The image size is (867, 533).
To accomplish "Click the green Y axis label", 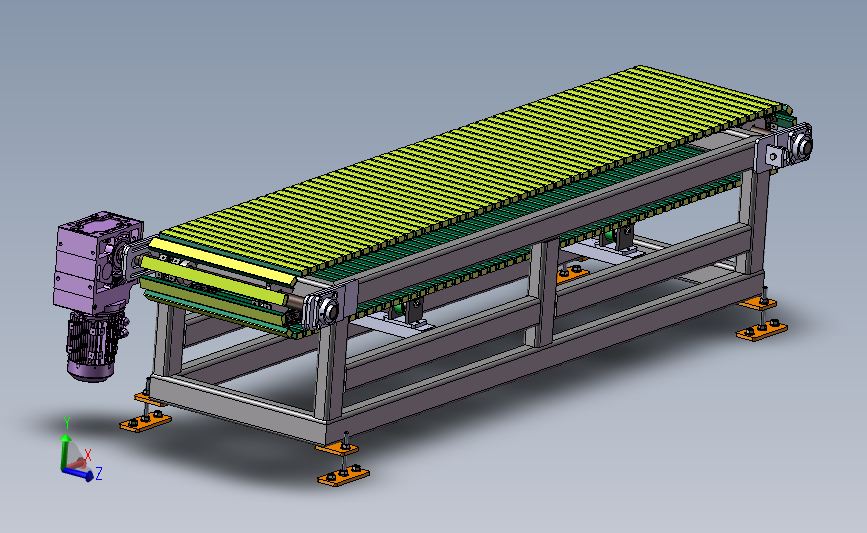I will (67, 423).
